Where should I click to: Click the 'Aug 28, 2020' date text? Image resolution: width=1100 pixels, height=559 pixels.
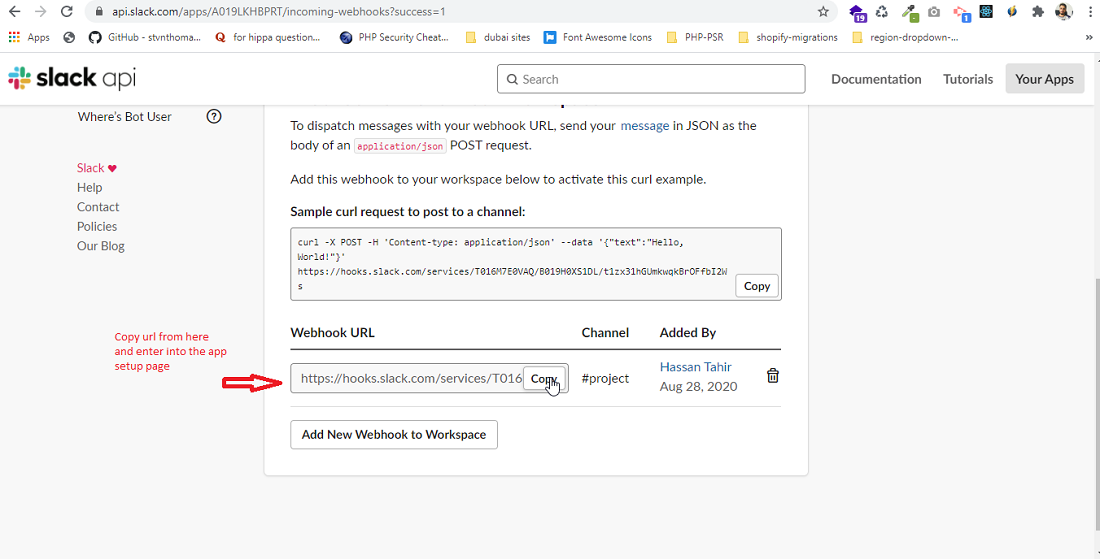pos(698,386)
